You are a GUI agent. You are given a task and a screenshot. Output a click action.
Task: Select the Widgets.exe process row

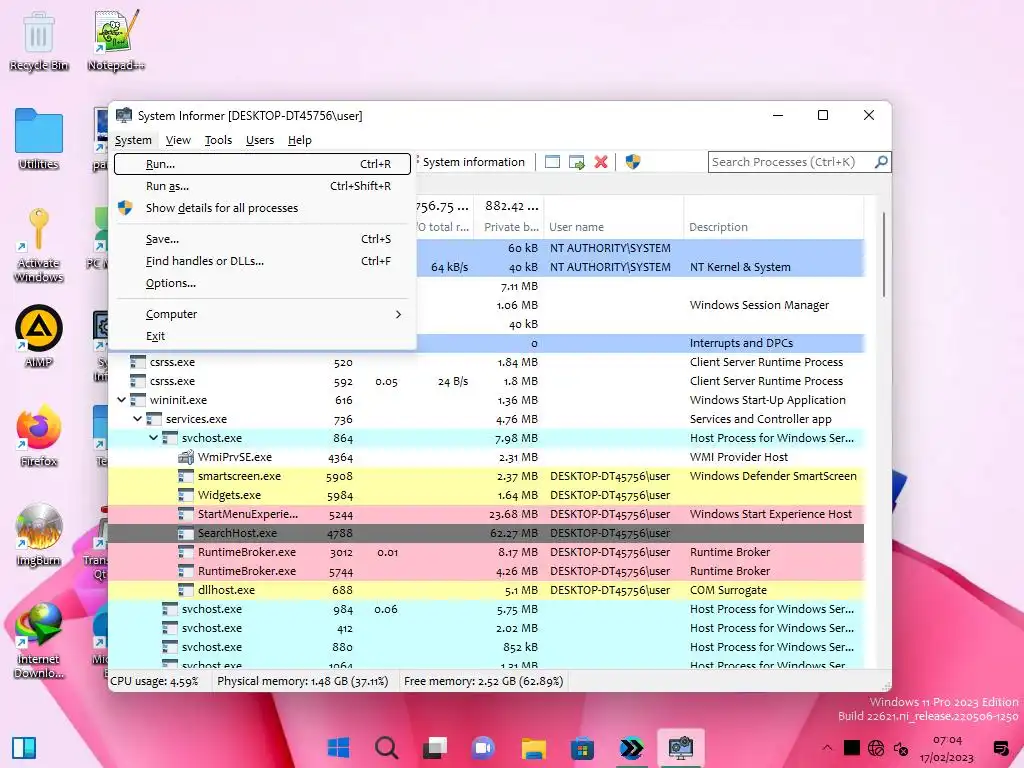(x=486, y=495)
